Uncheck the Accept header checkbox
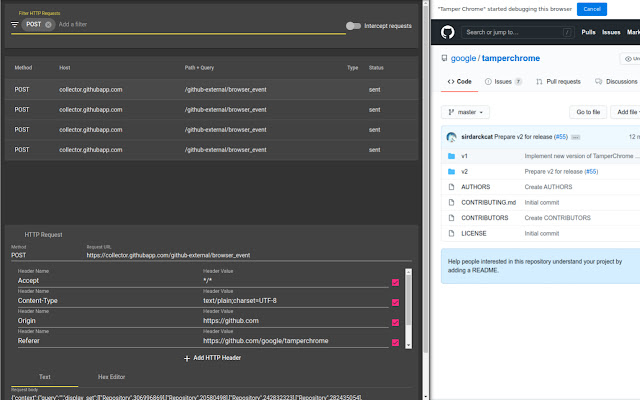The image size is (640, 400). point(396,282)
